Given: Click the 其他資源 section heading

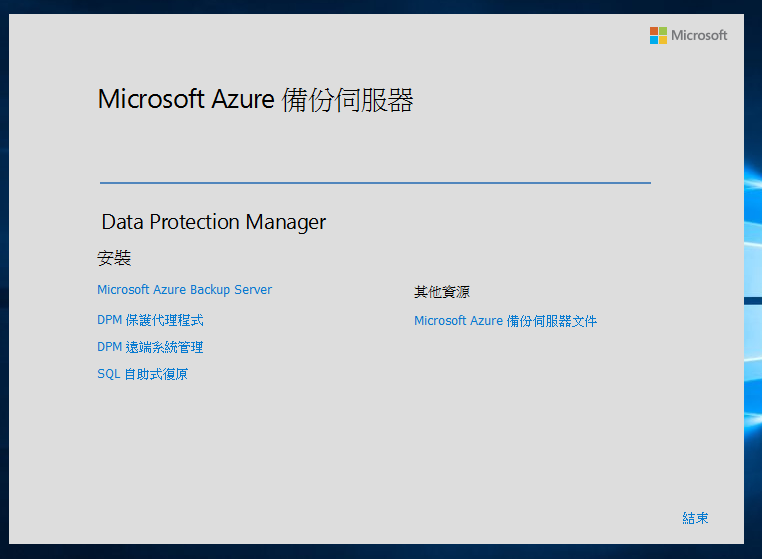Looking at the screenshot, I should click(x=442, y=292).
